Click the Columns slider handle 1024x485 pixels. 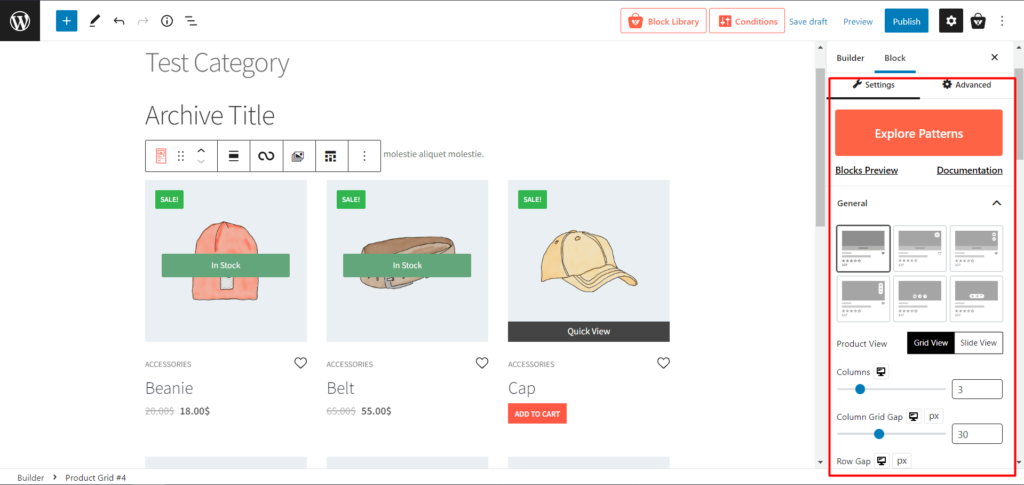point(860,390)
